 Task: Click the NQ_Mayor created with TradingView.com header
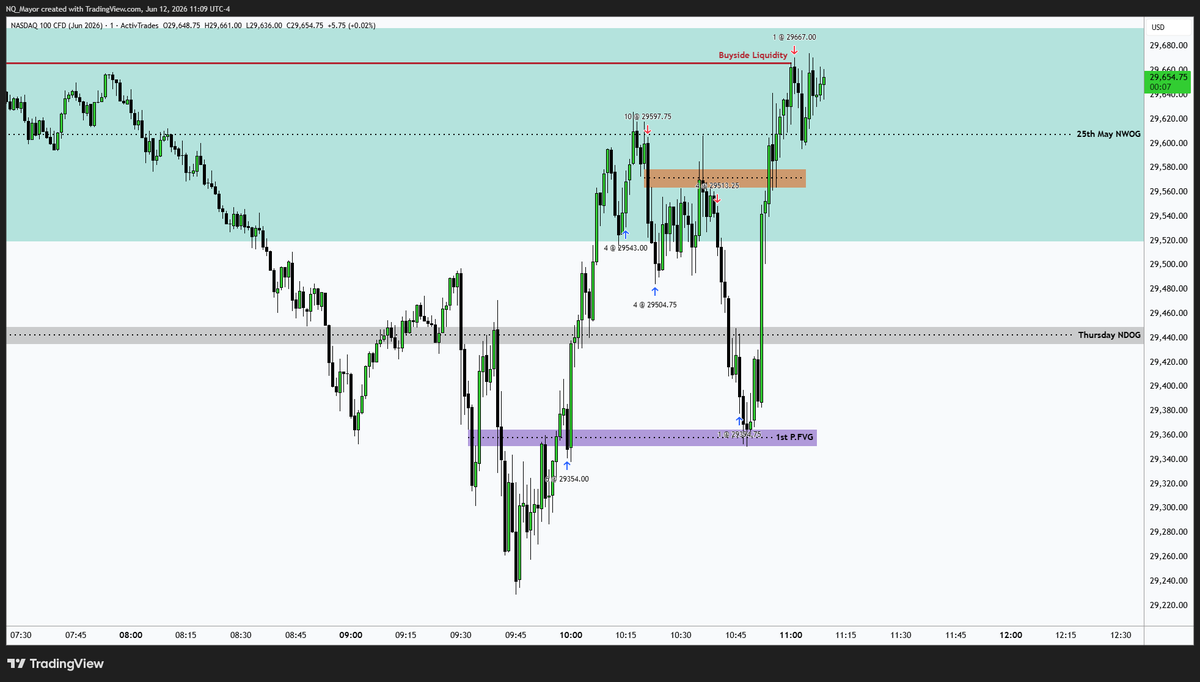point(118,8)
